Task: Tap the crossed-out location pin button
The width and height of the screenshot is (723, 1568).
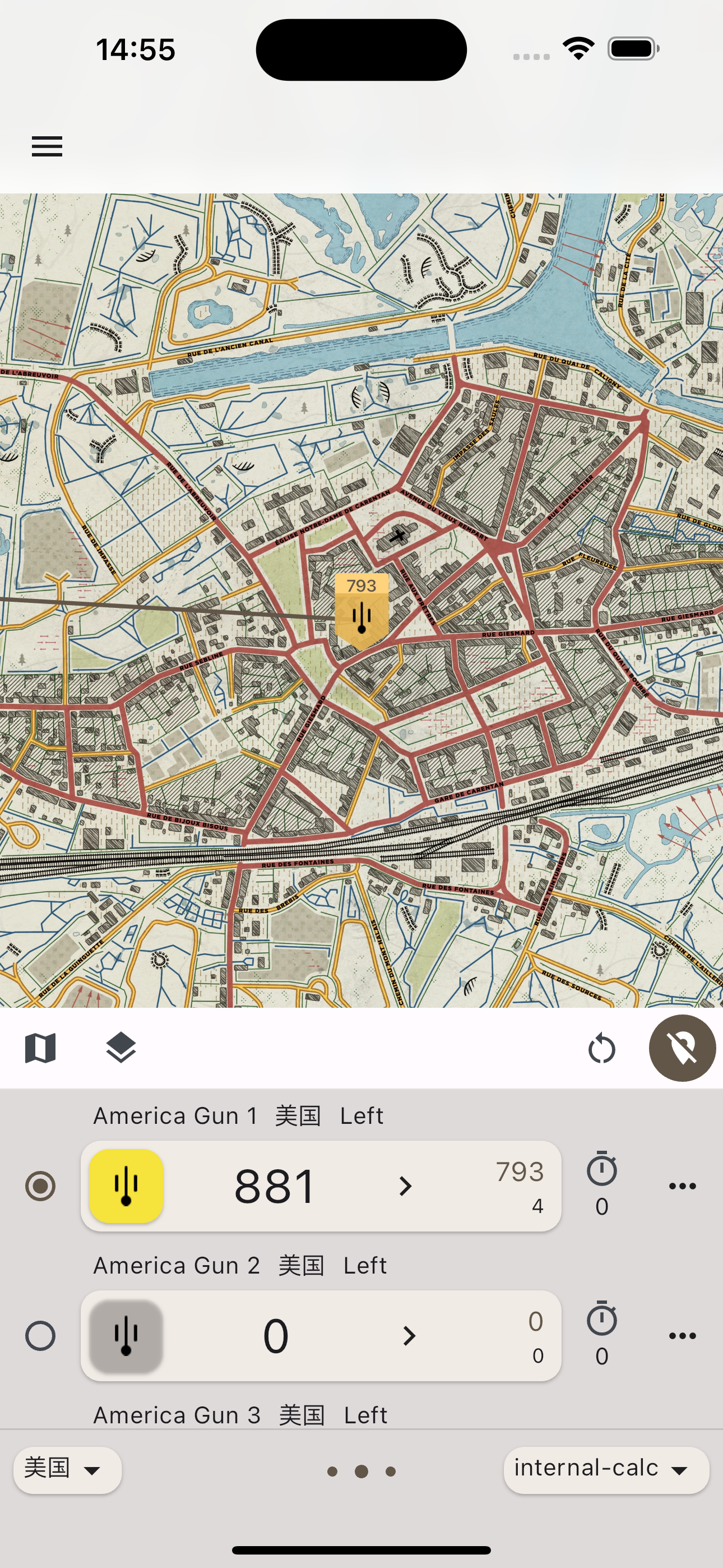Action: (682, 1048)
